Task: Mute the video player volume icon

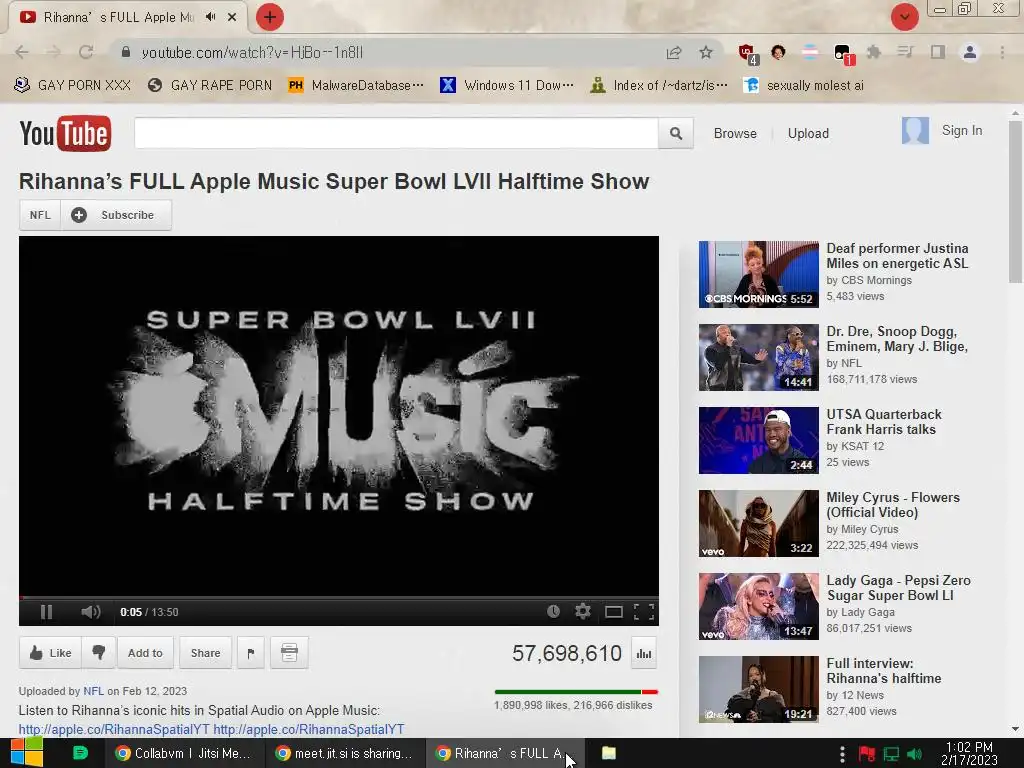Action: point(91,612)
